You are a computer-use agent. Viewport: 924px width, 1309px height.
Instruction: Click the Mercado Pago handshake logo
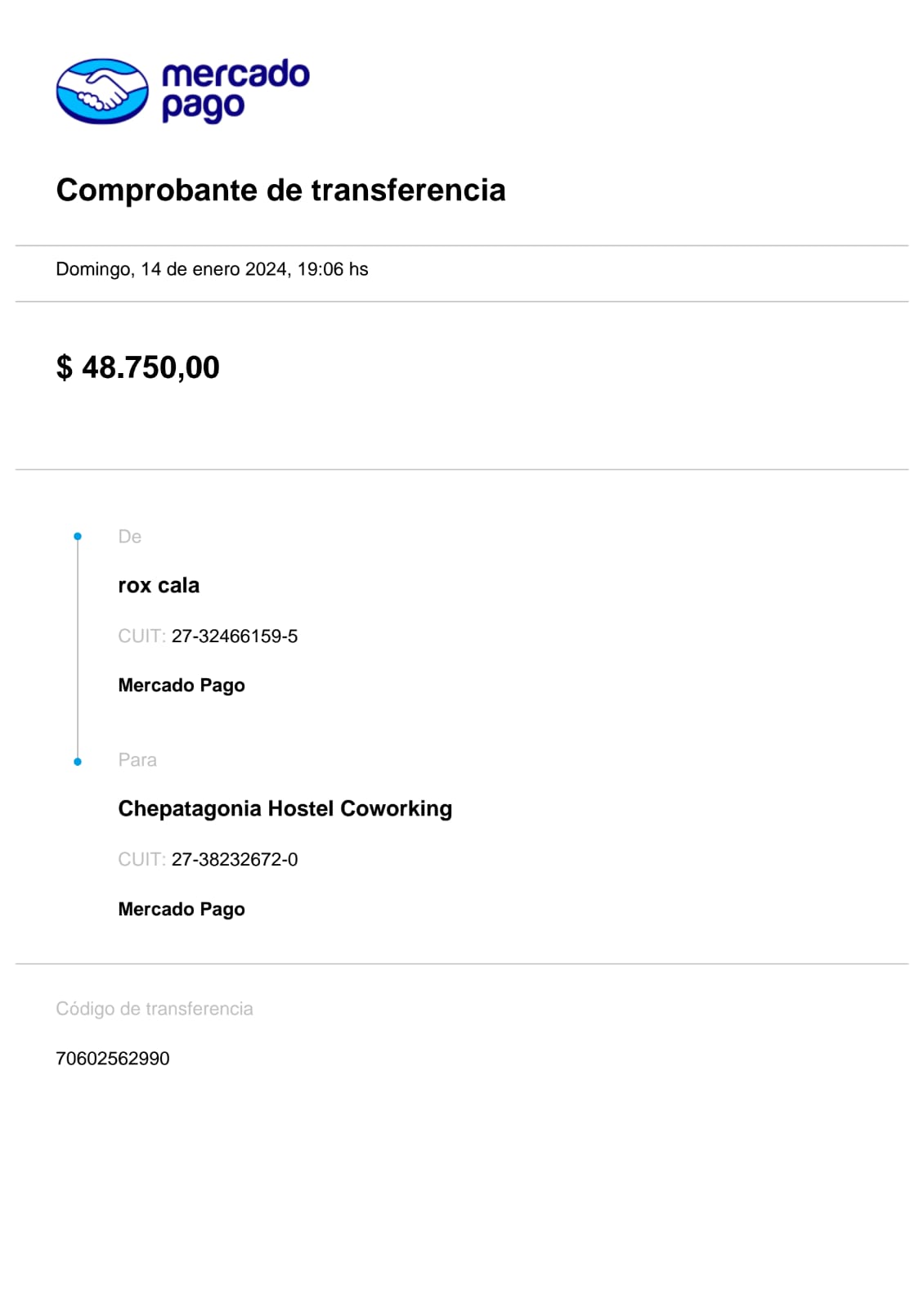pyautogui.click(x=102, y=91)
